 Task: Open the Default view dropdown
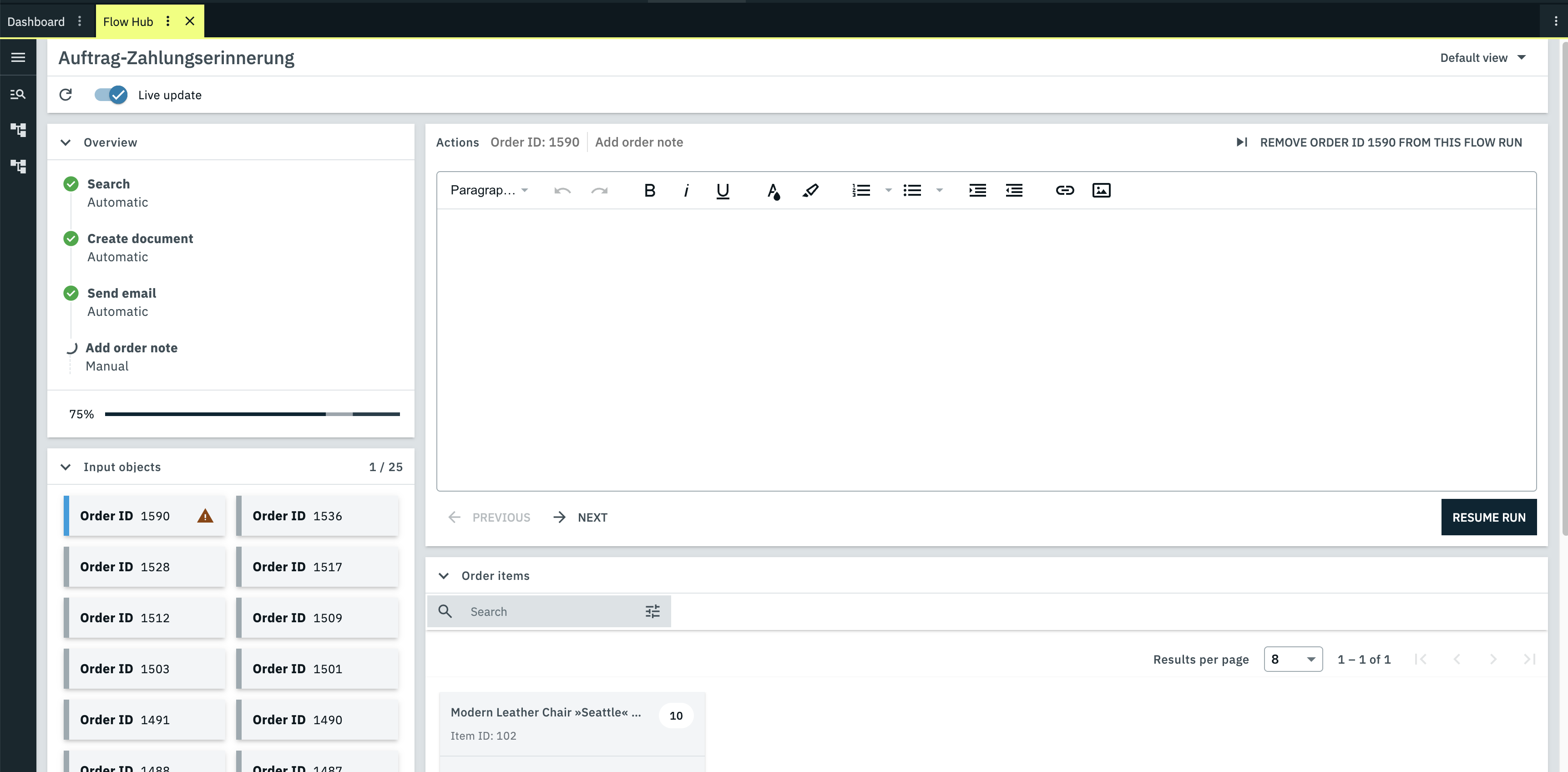[1482, 58]
